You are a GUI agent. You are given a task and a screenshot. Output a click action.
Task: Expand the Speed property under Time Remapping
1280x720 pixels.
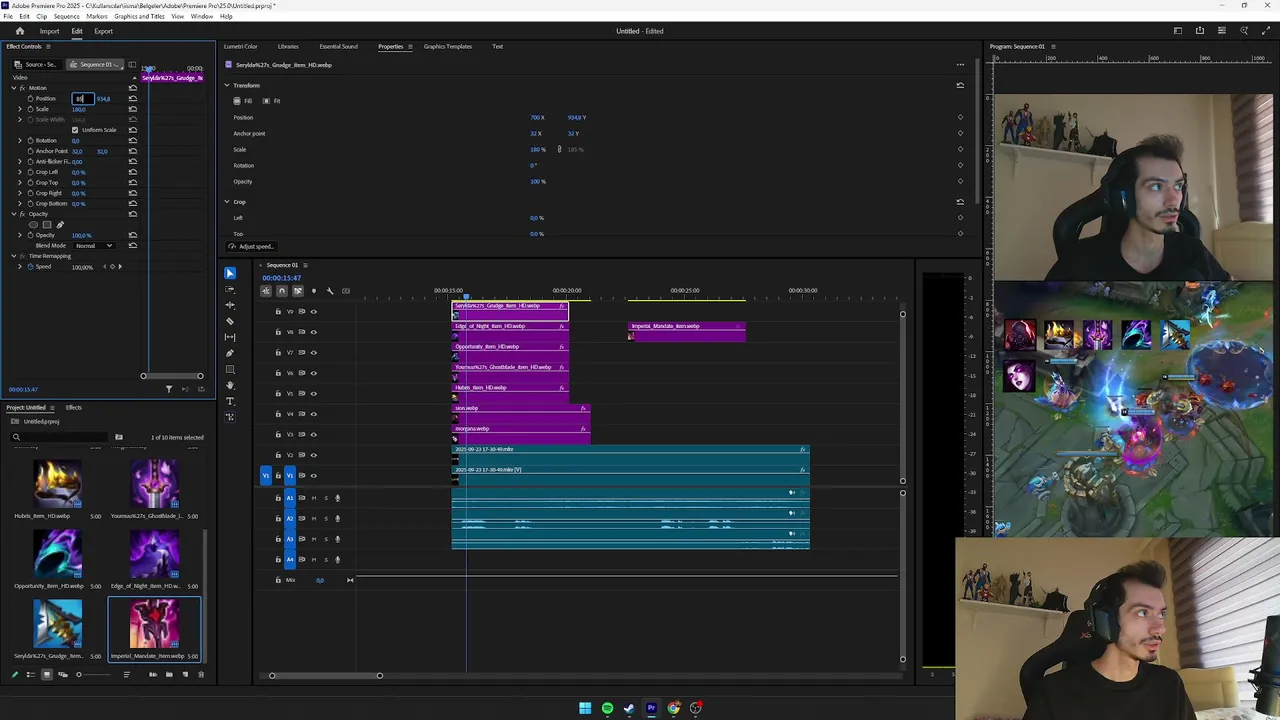coord(19,267)
